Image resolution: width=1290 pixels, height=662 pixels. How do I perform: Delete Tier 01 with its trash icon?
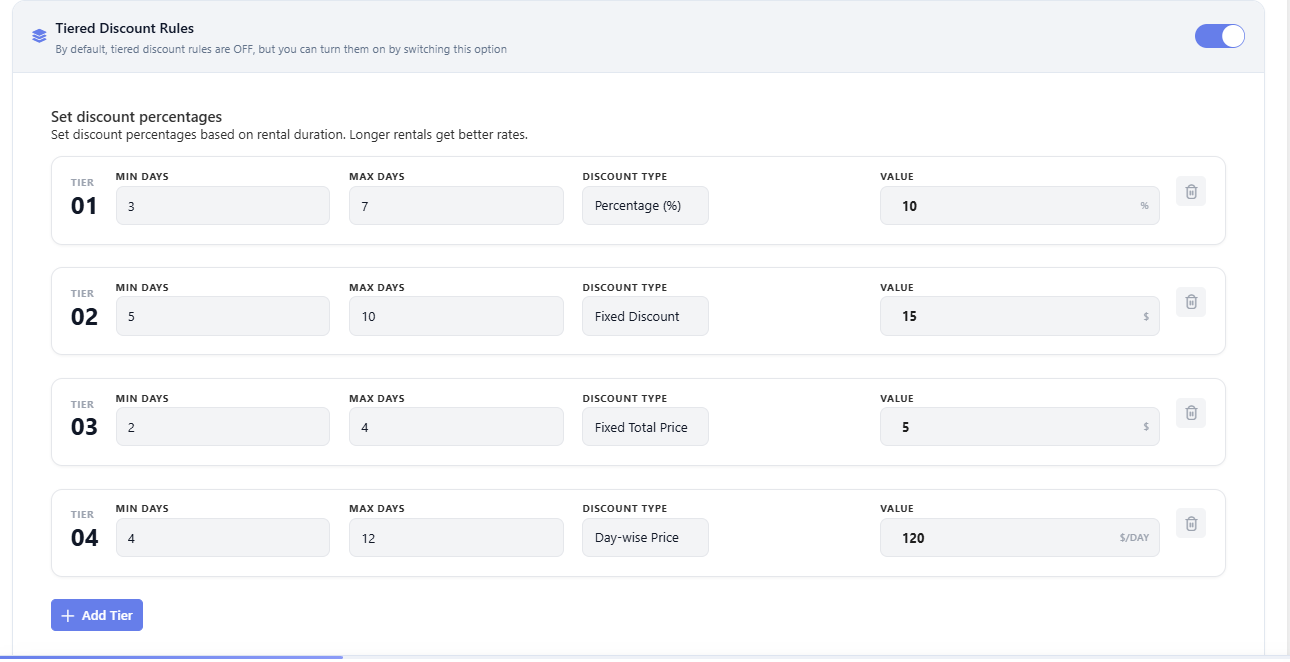click(x=1191, y=191)
